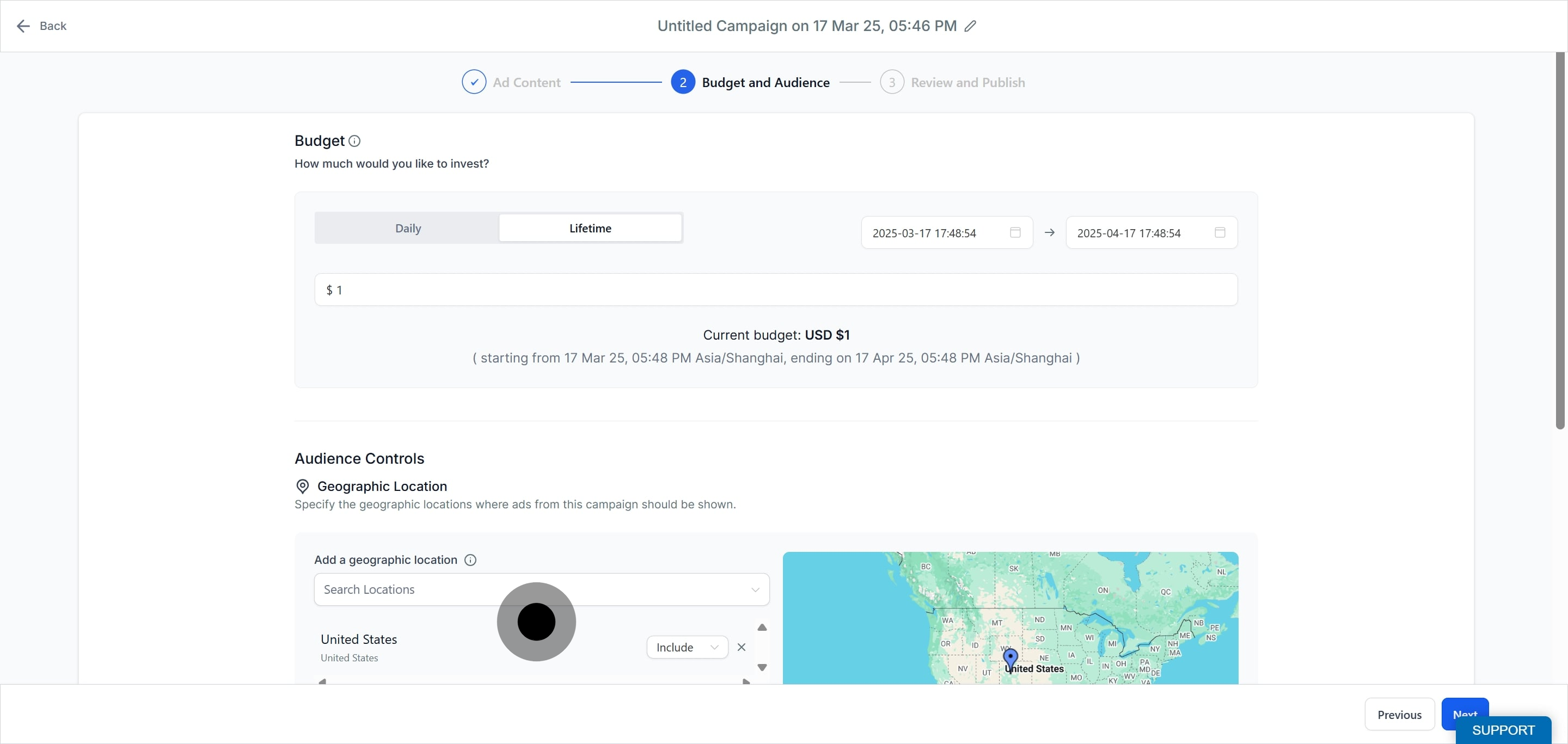The image size is (1568, 744).
Task: Remove United States location with X
Action: (x=742, y=647)
